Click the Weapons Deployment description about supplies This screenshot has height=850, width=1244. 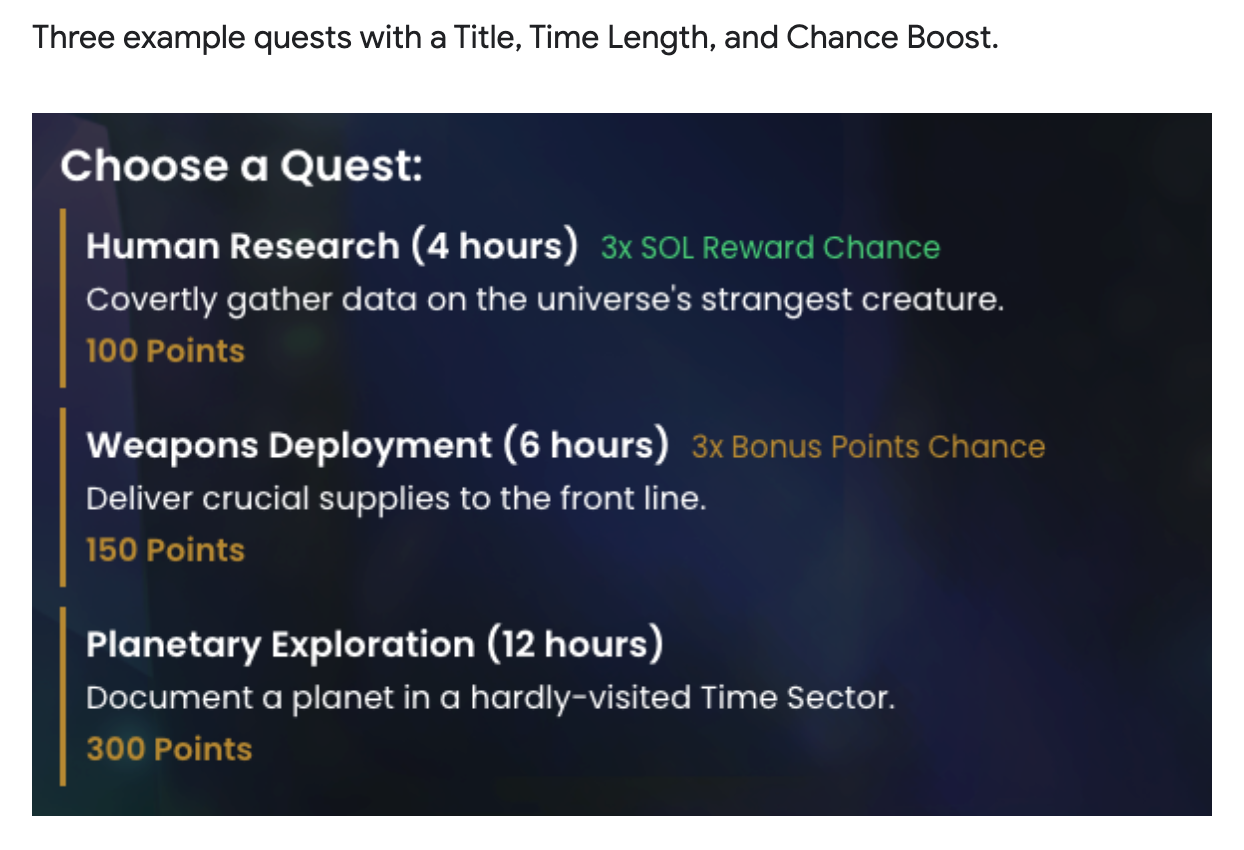(396, 498)
